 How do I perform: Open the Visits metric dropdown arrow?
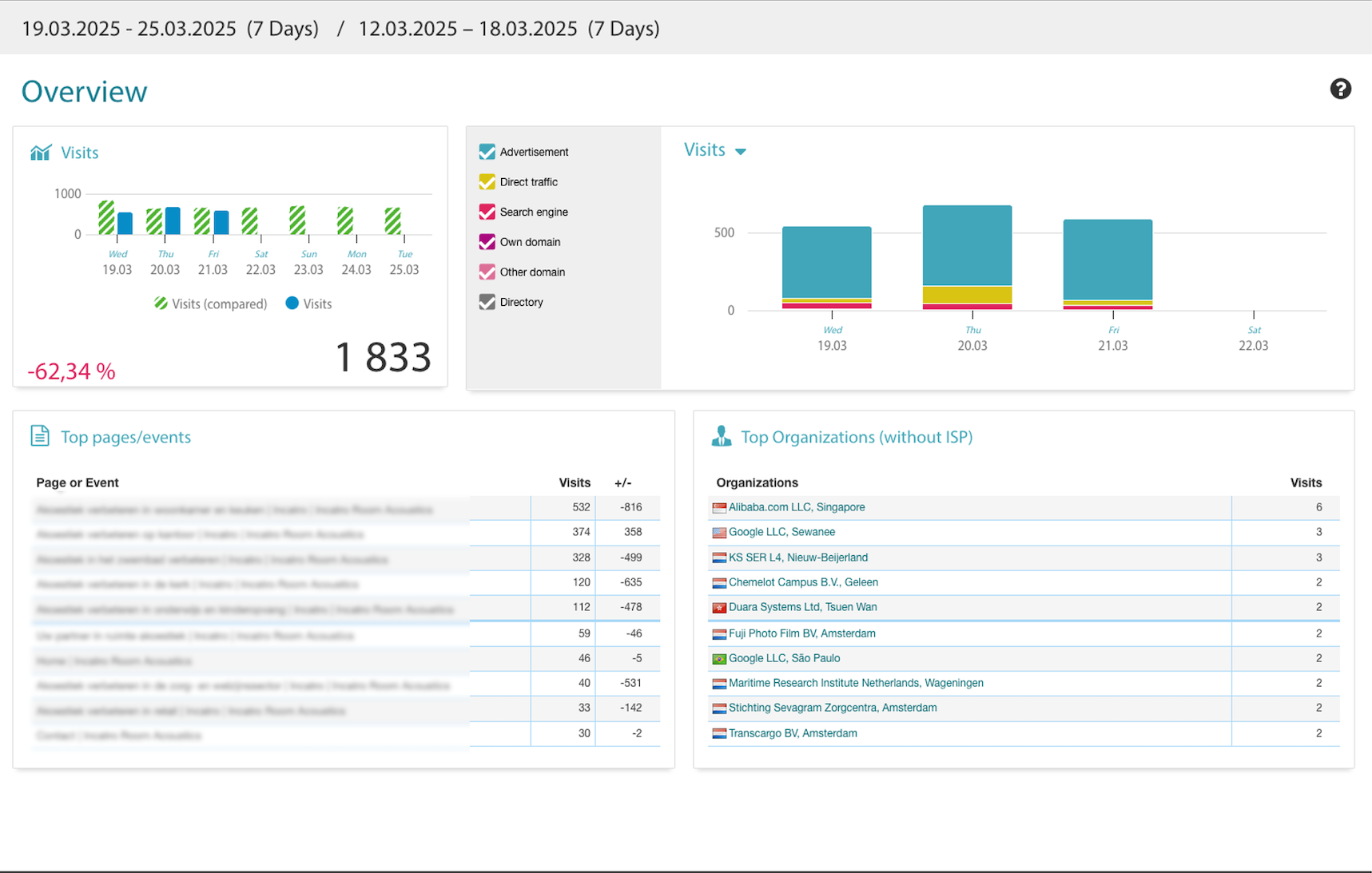point(741,152)
